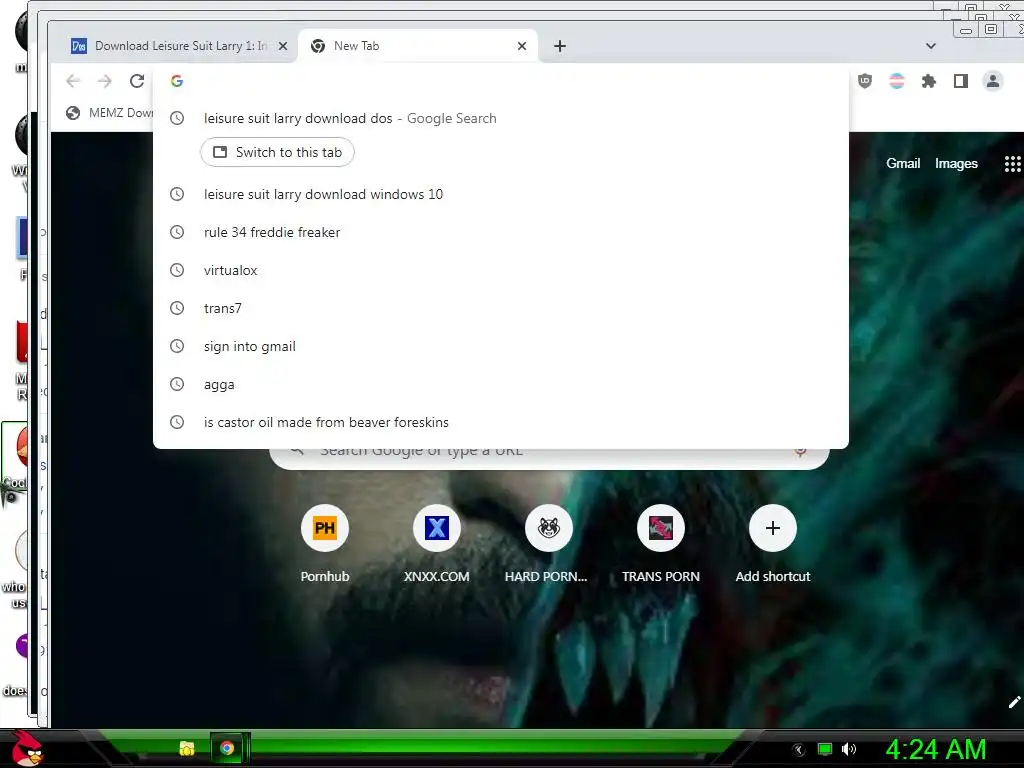Click the striped flag extension icon
This screenshot has width=1024, height=768.
pyautogui.click(x=897, y=81)
